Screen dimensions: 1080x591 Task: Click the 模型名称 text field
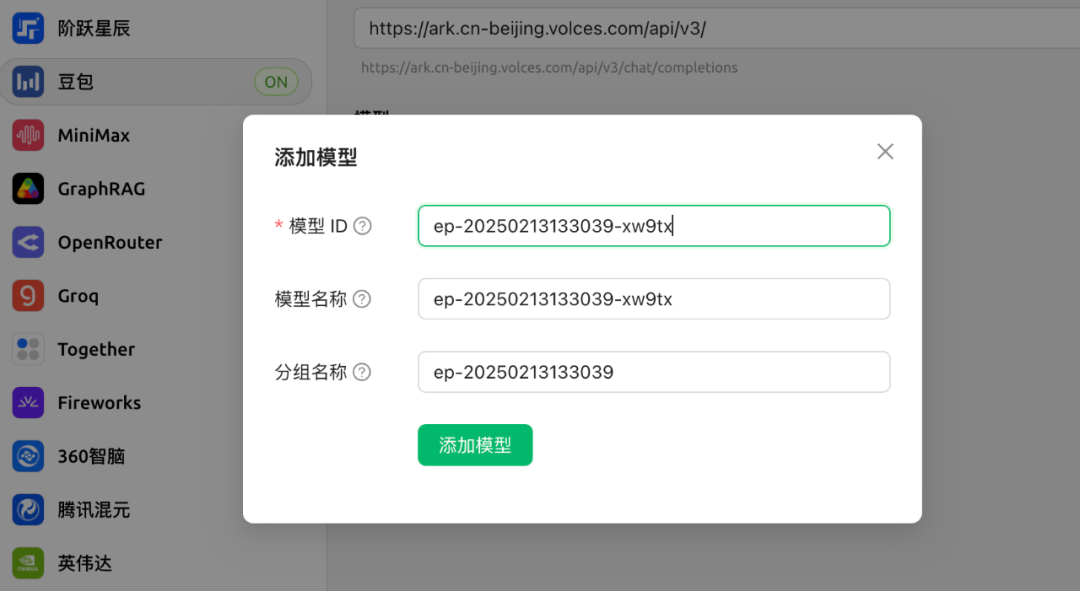tap(653, 299)
